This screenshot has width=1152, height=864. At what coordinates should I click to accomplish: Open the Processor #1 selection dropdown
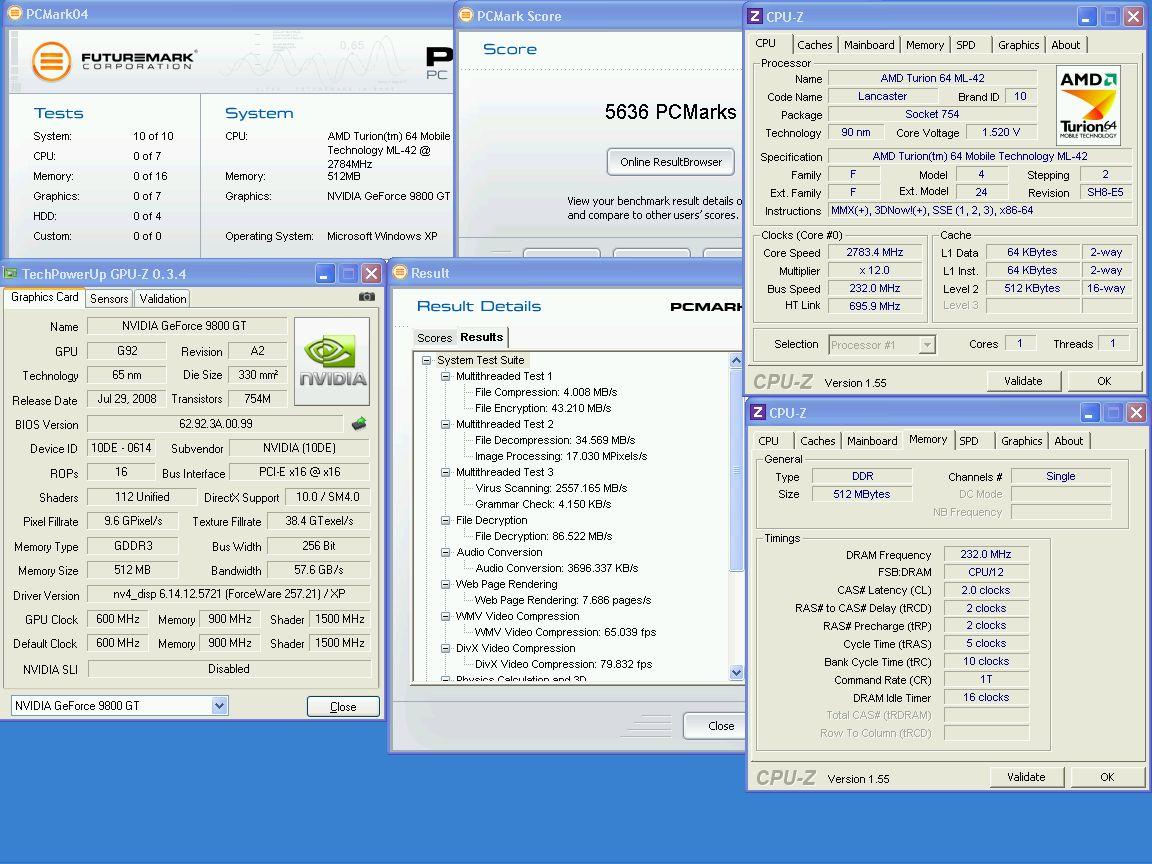point(927,345)
